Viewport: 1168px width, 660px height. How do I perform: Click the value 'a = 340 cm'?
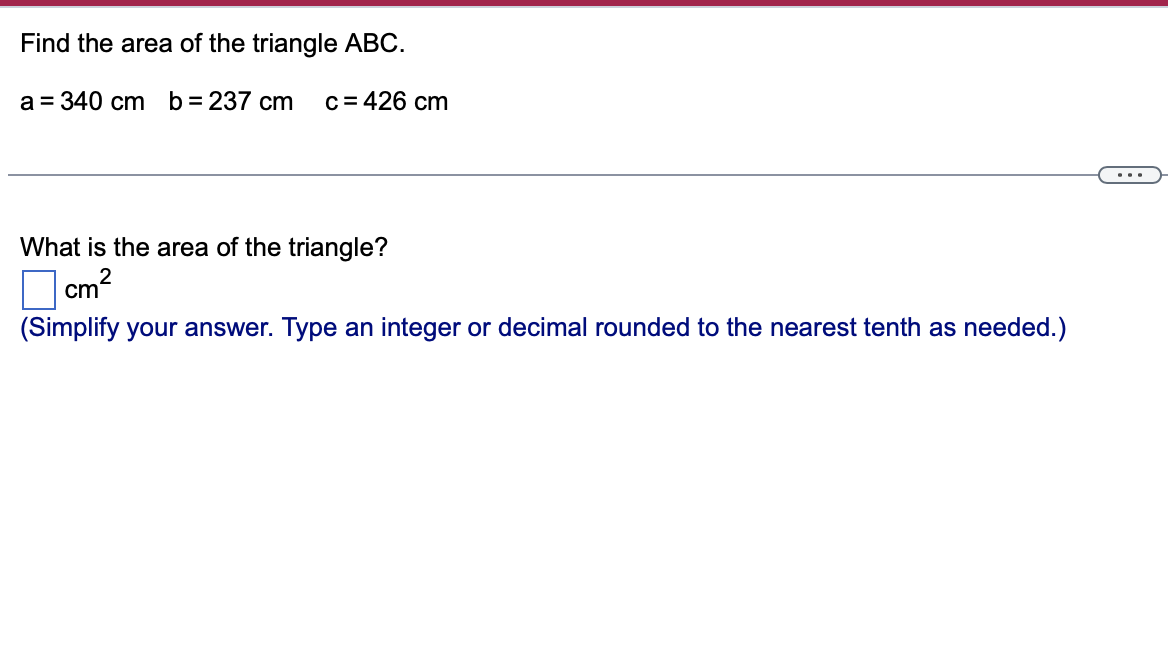[81, 101]
